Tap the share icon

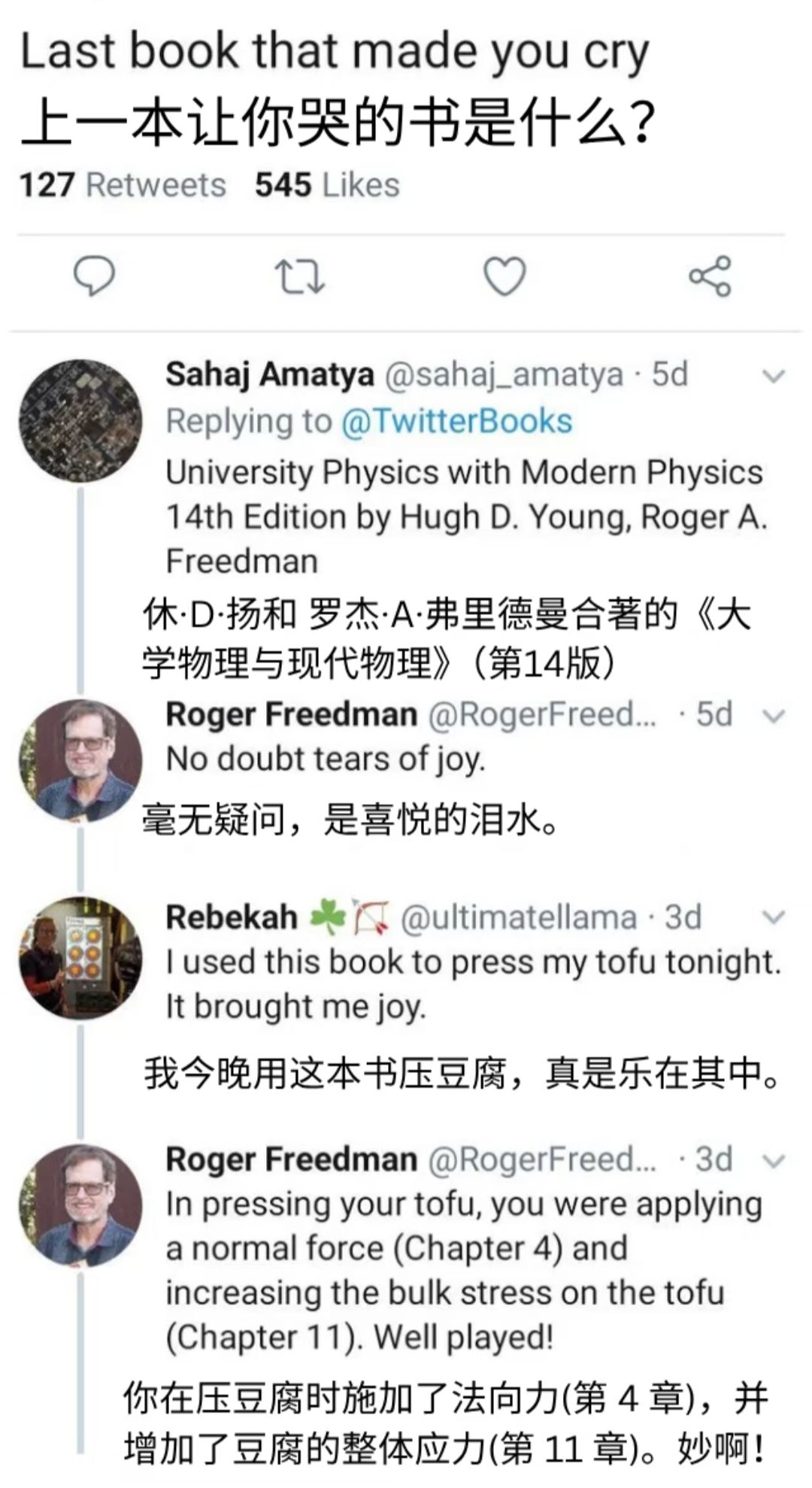(710, 276)
